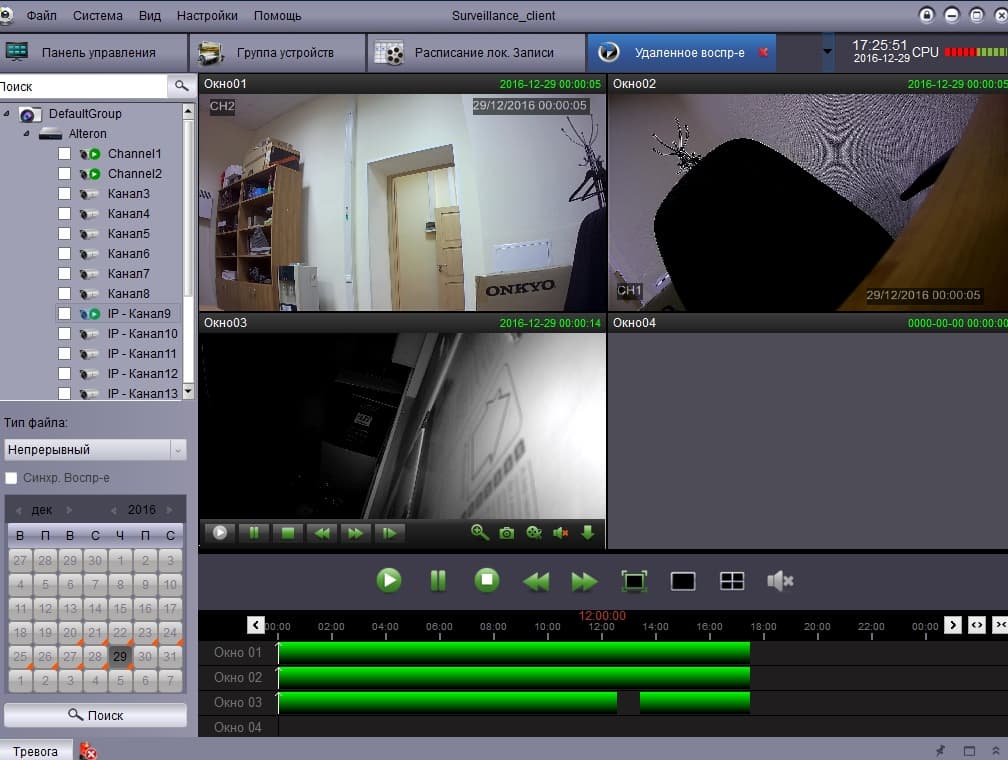
Task: Click the main green Play button
Action: click(x=389, y=581)
